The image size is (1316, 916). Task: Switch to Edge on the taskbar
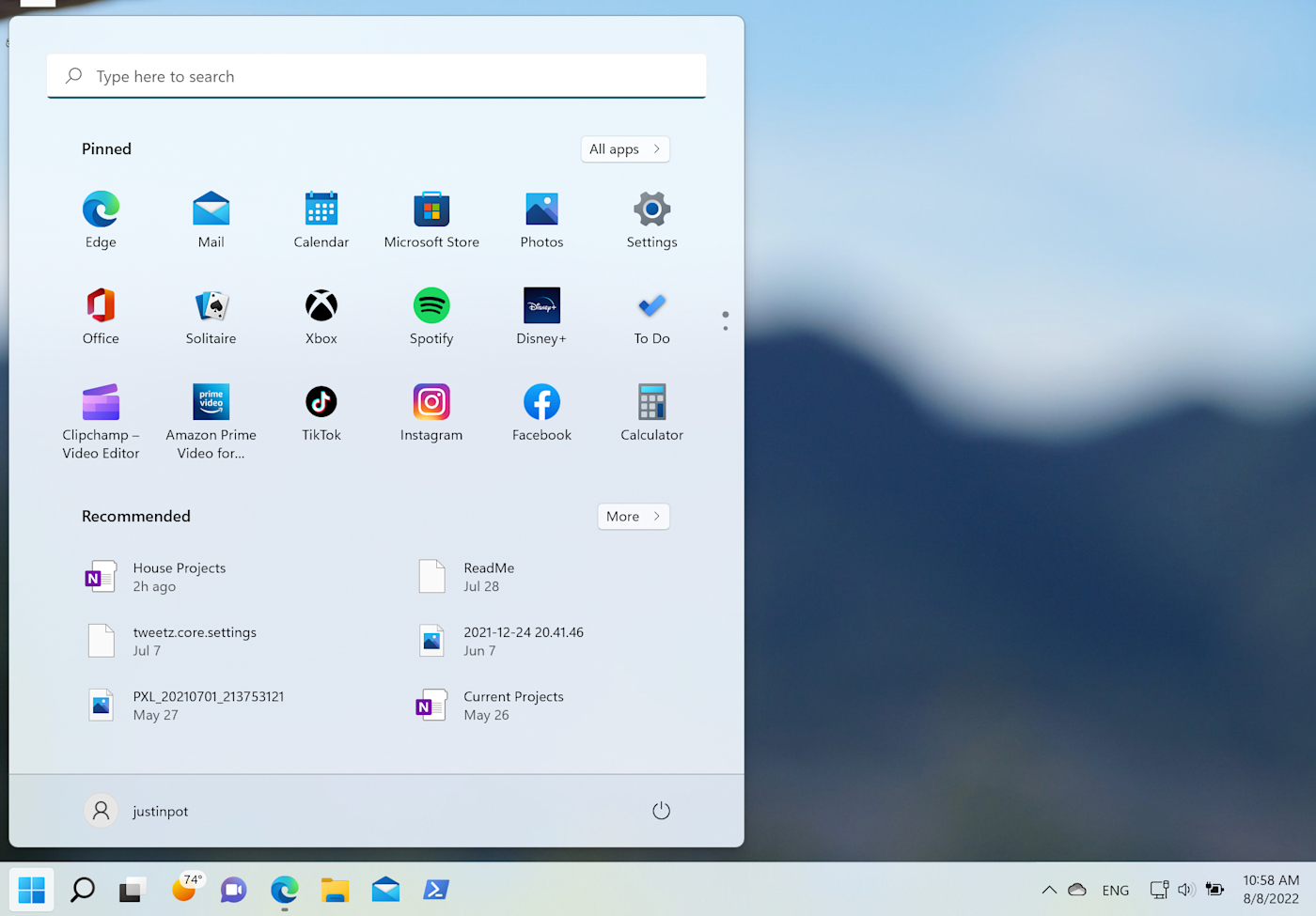pyautogui.click(x=284, y=889)
